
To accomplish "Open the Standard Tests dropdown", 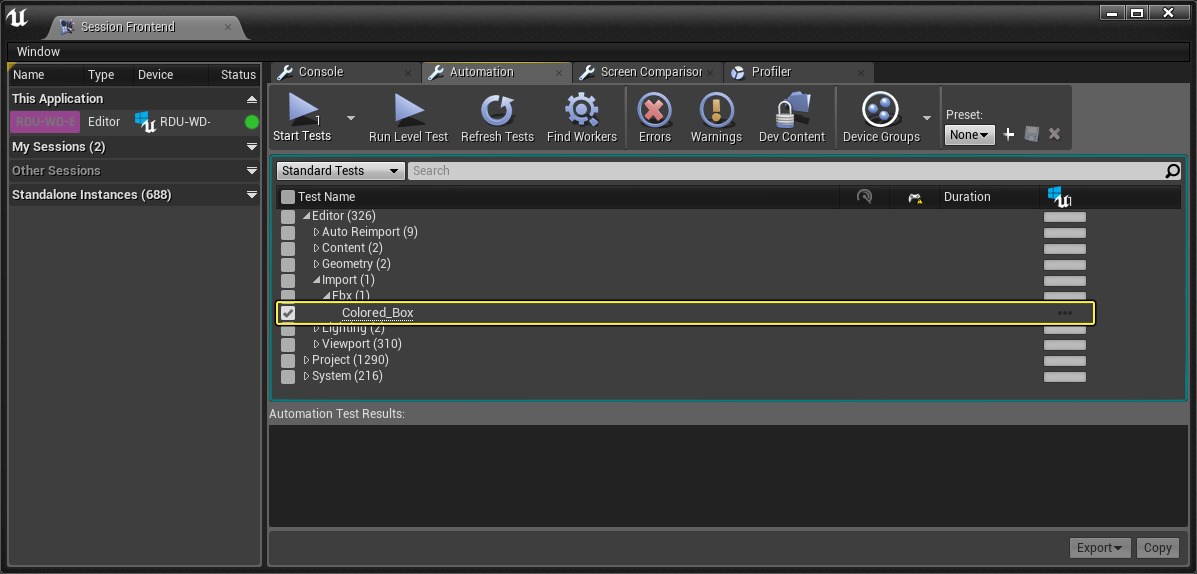I will click(341, 171).
